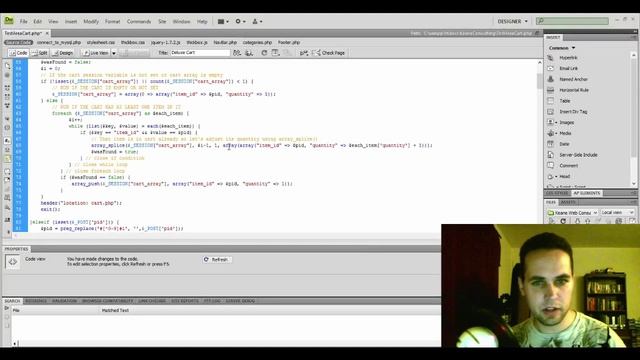Switch to the ASSETS tab
640x360 pixels.
coord(568,202)
